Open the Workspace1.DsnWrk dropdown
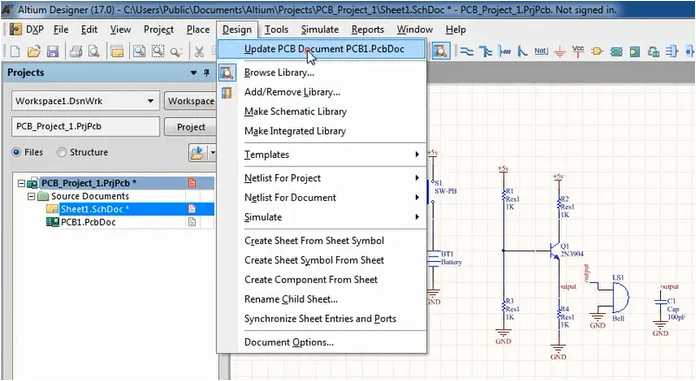Viewport: 696px width, 381px height. coord(151,101)
